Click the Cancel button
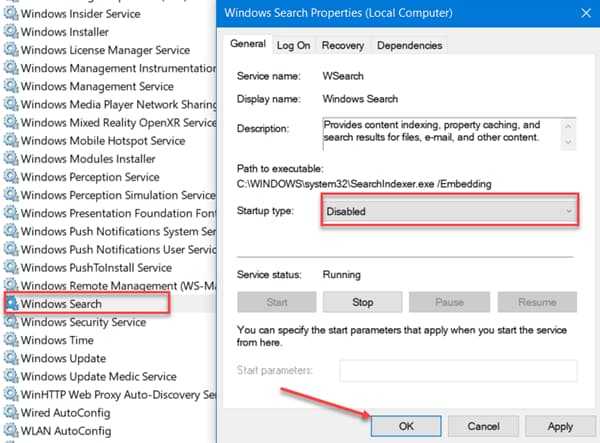Viewport: 600px width, 443px height. [x=483, y=426]
